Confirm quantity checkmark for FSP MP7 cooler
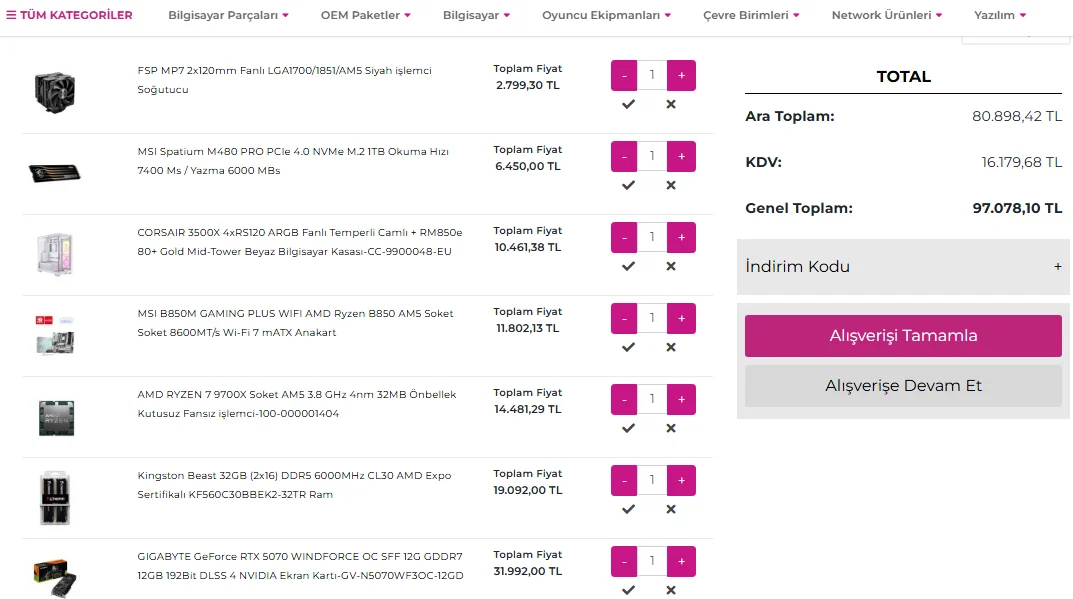The height and width of the screenshot is (599, 1073). pos(628,104)
